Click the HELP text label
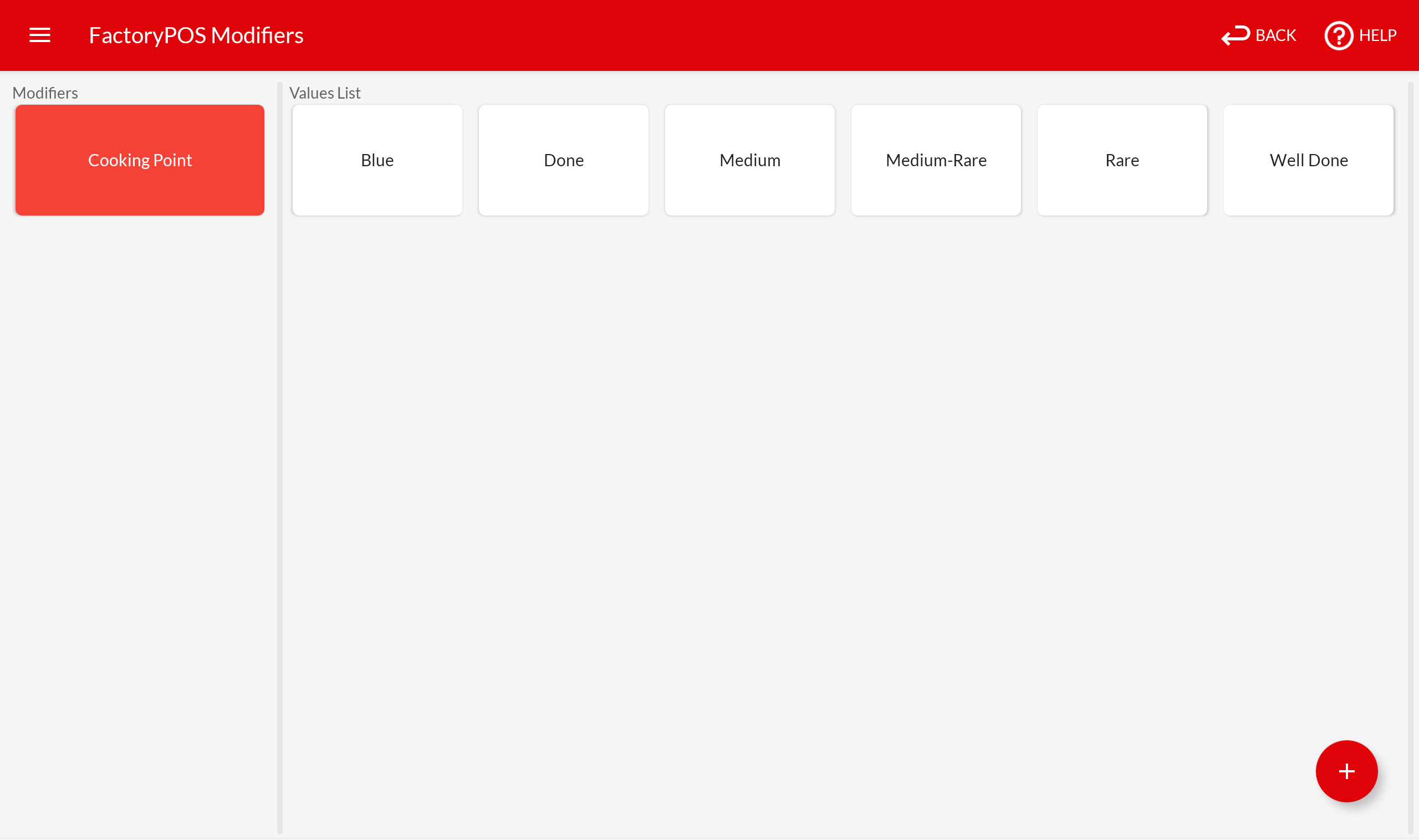Image resolution: width=1419 pixels, height=840 pixels. [1377, 35]
